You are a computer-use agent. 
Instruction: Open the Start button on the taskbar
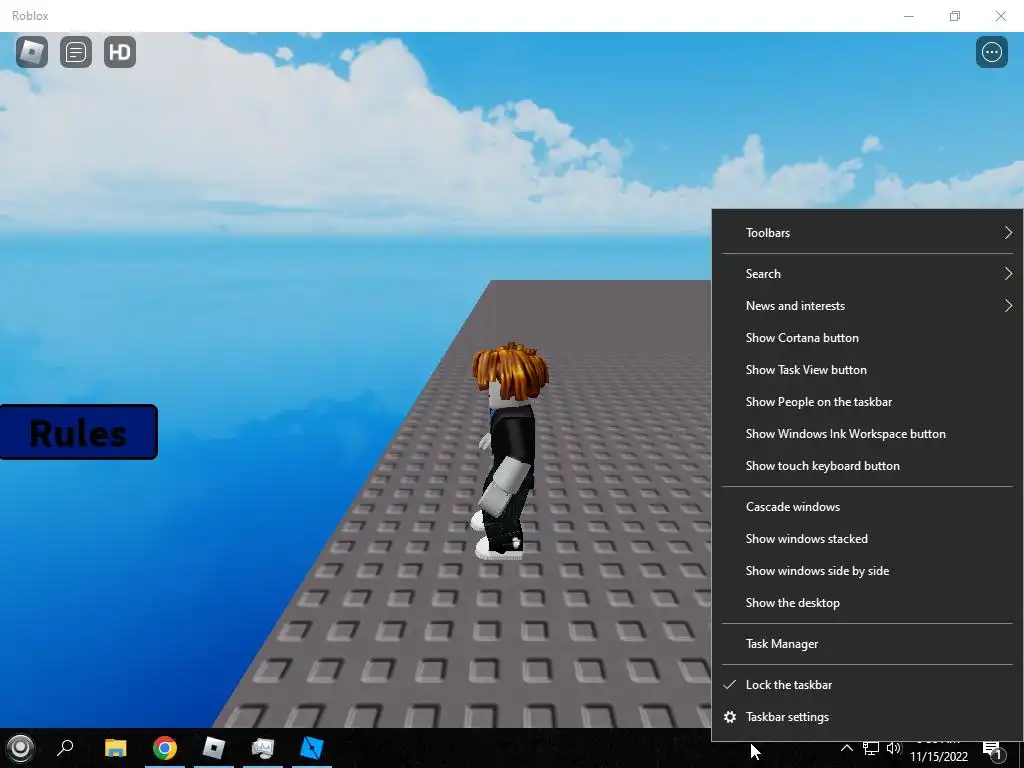(20, 748)
